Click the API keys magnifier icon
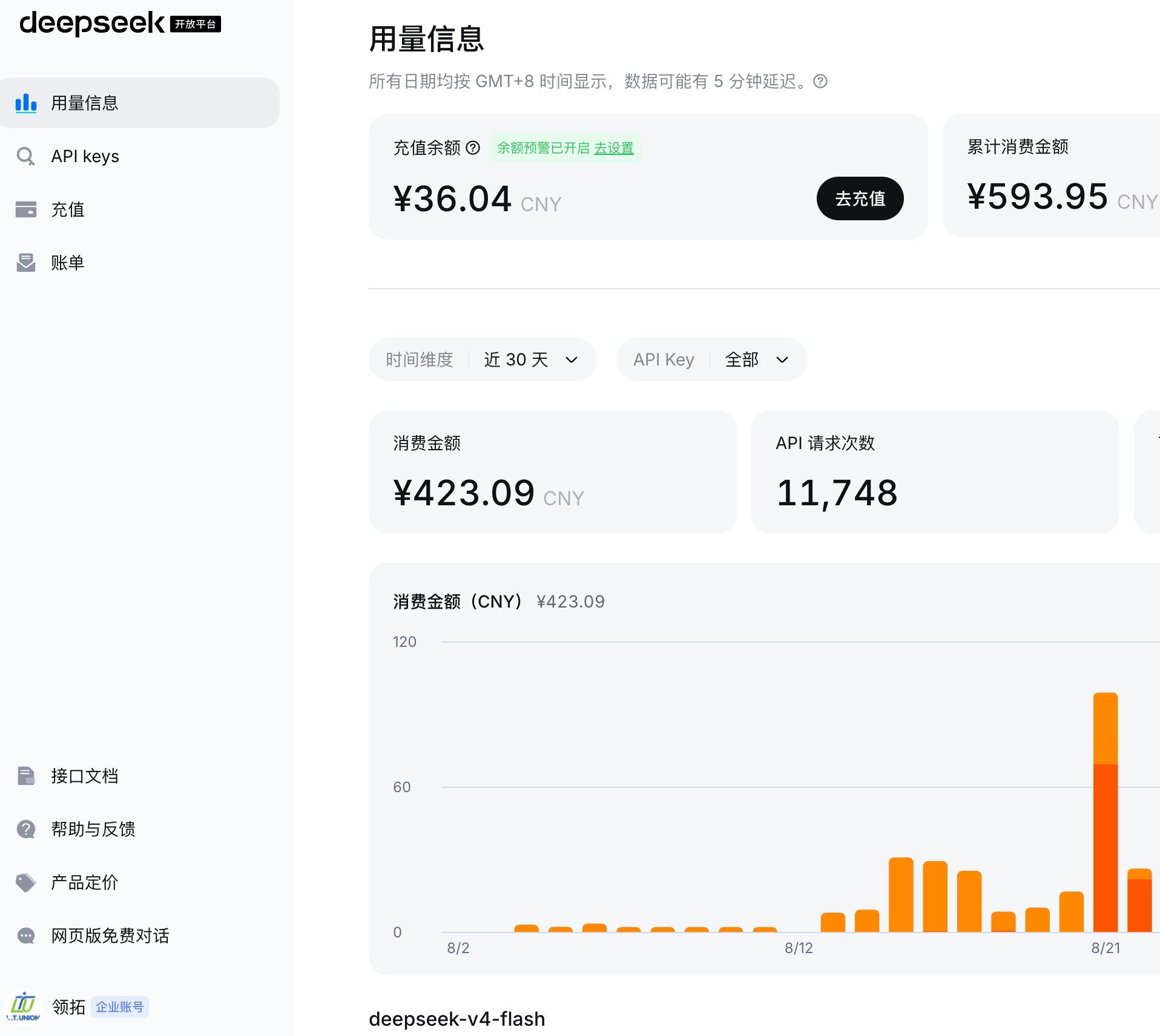 (x=25, y=156)
